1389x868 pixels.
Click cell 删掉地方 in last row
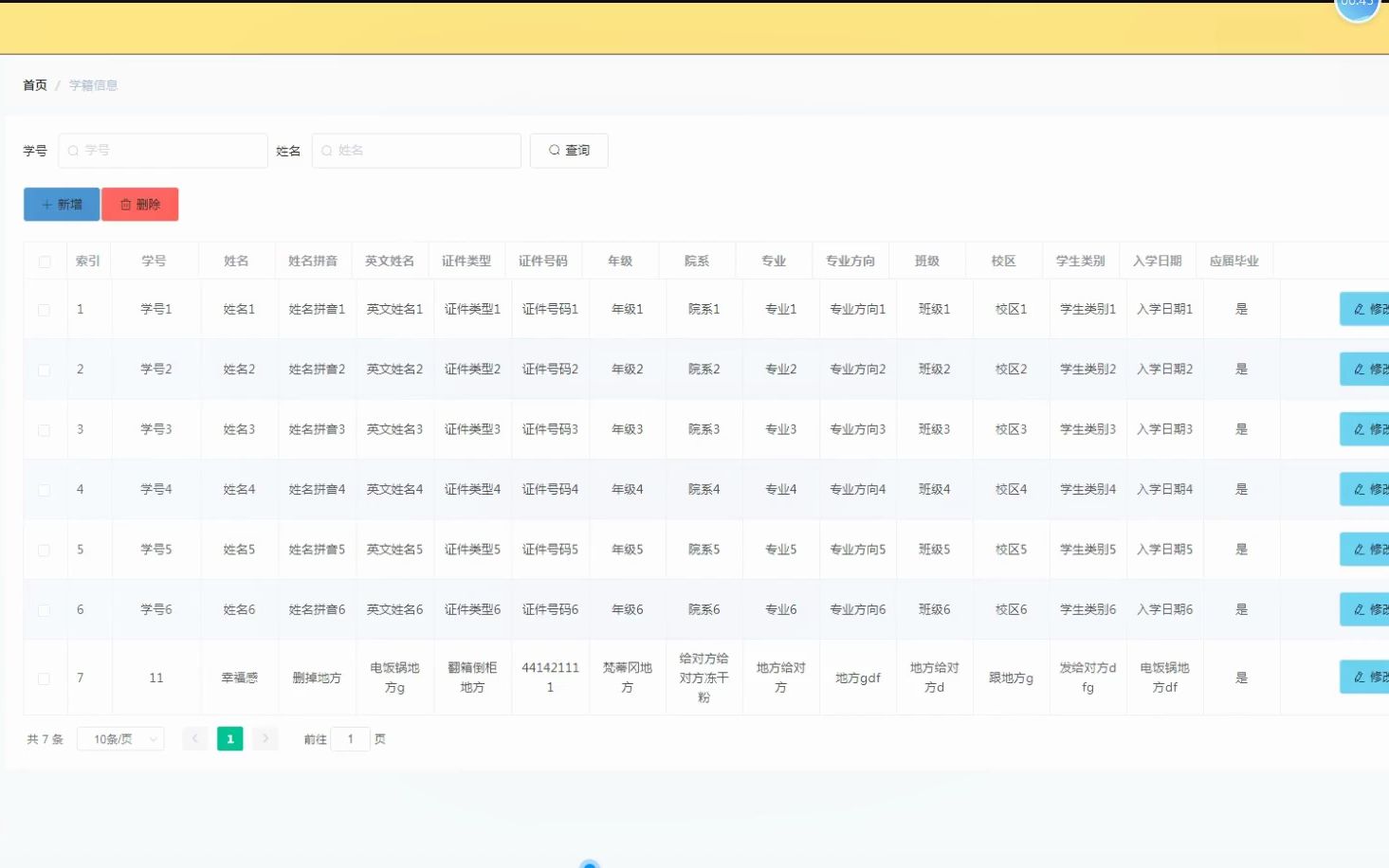point(317,678)
